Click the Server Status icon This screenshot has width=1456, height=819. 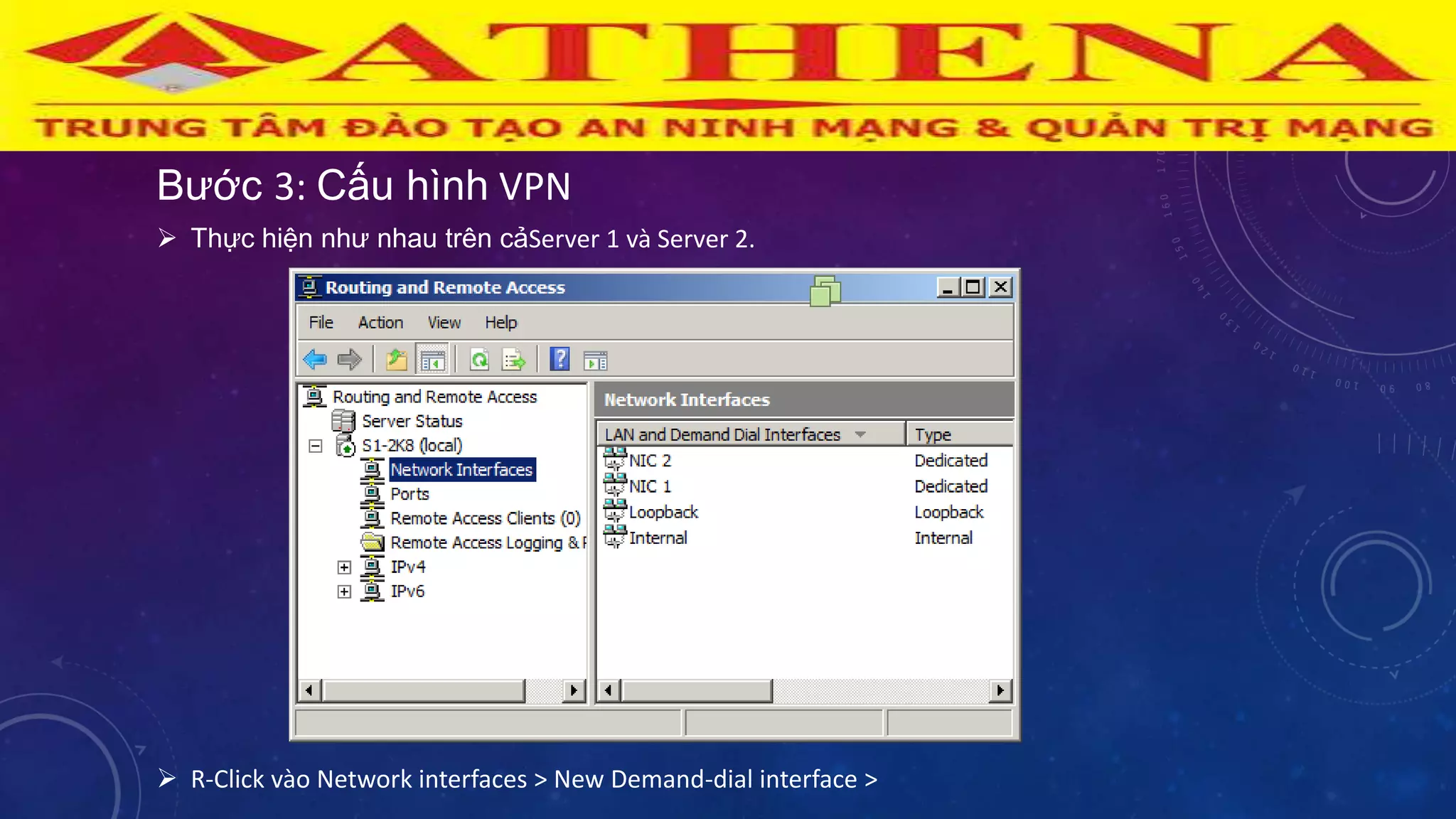click(343, 421)
